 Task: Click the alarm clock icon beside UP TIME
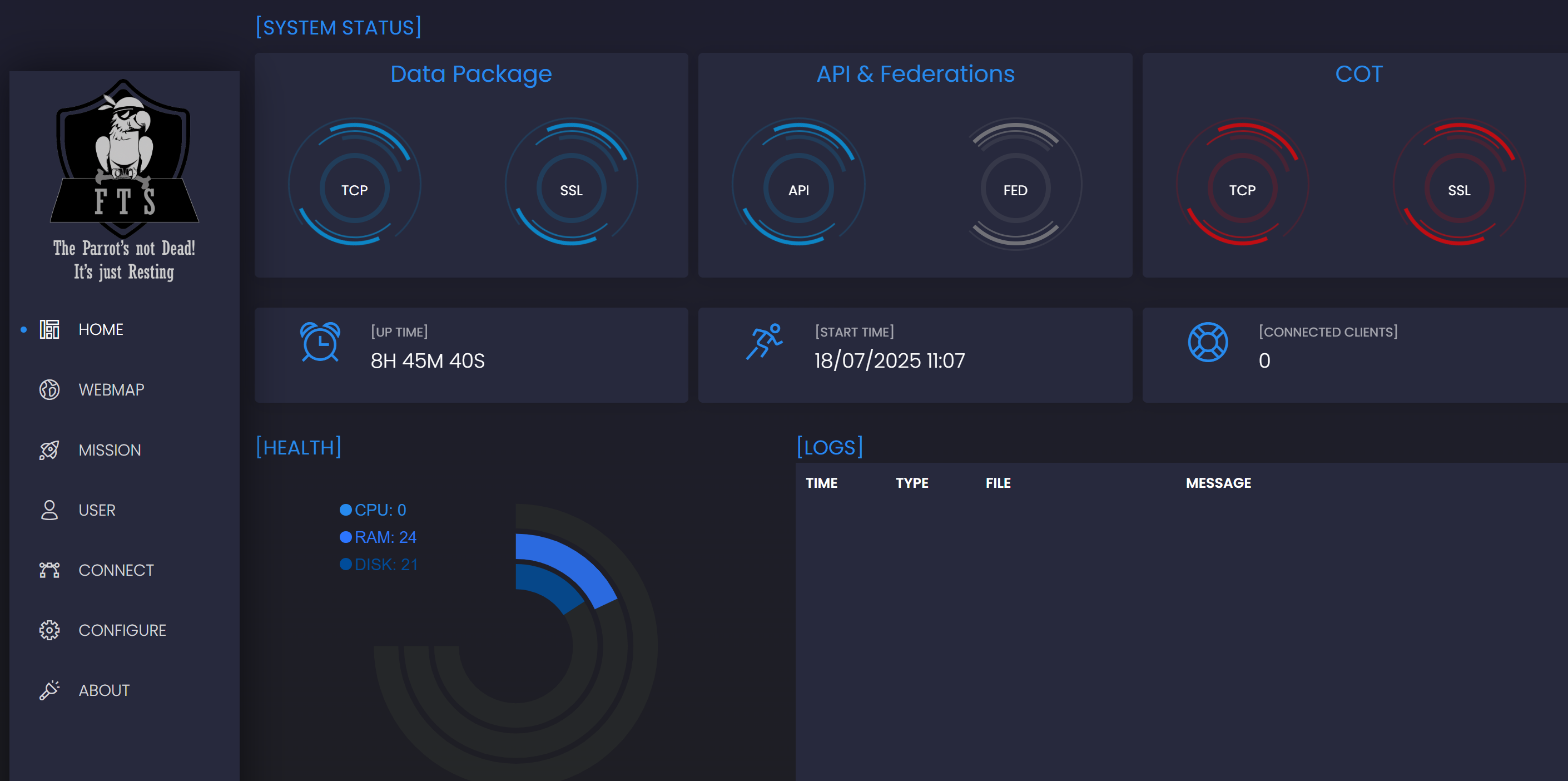(x=321, y=343)
